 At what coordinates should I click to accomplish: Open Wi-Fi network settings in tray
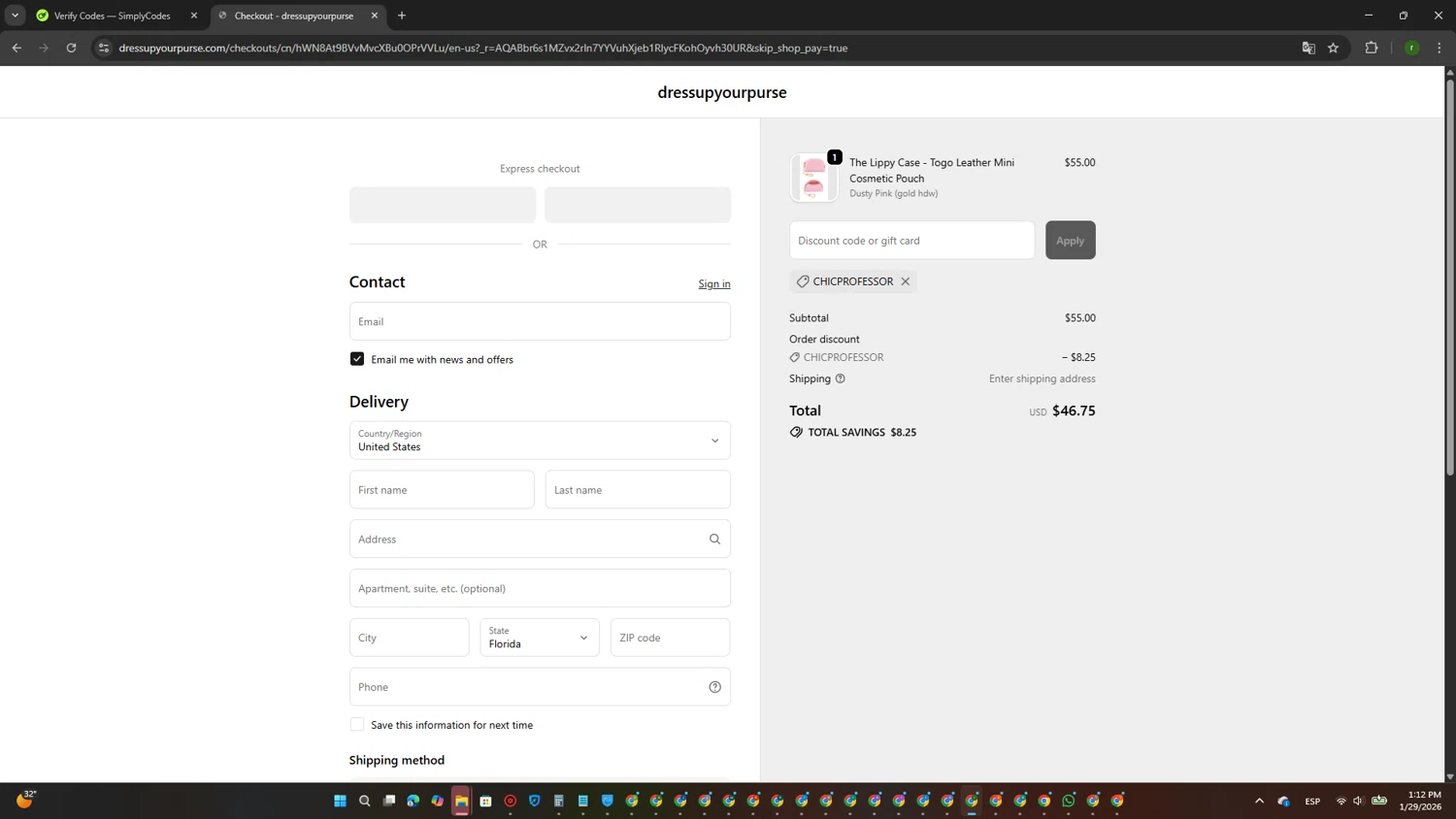tap(1341, 801)
